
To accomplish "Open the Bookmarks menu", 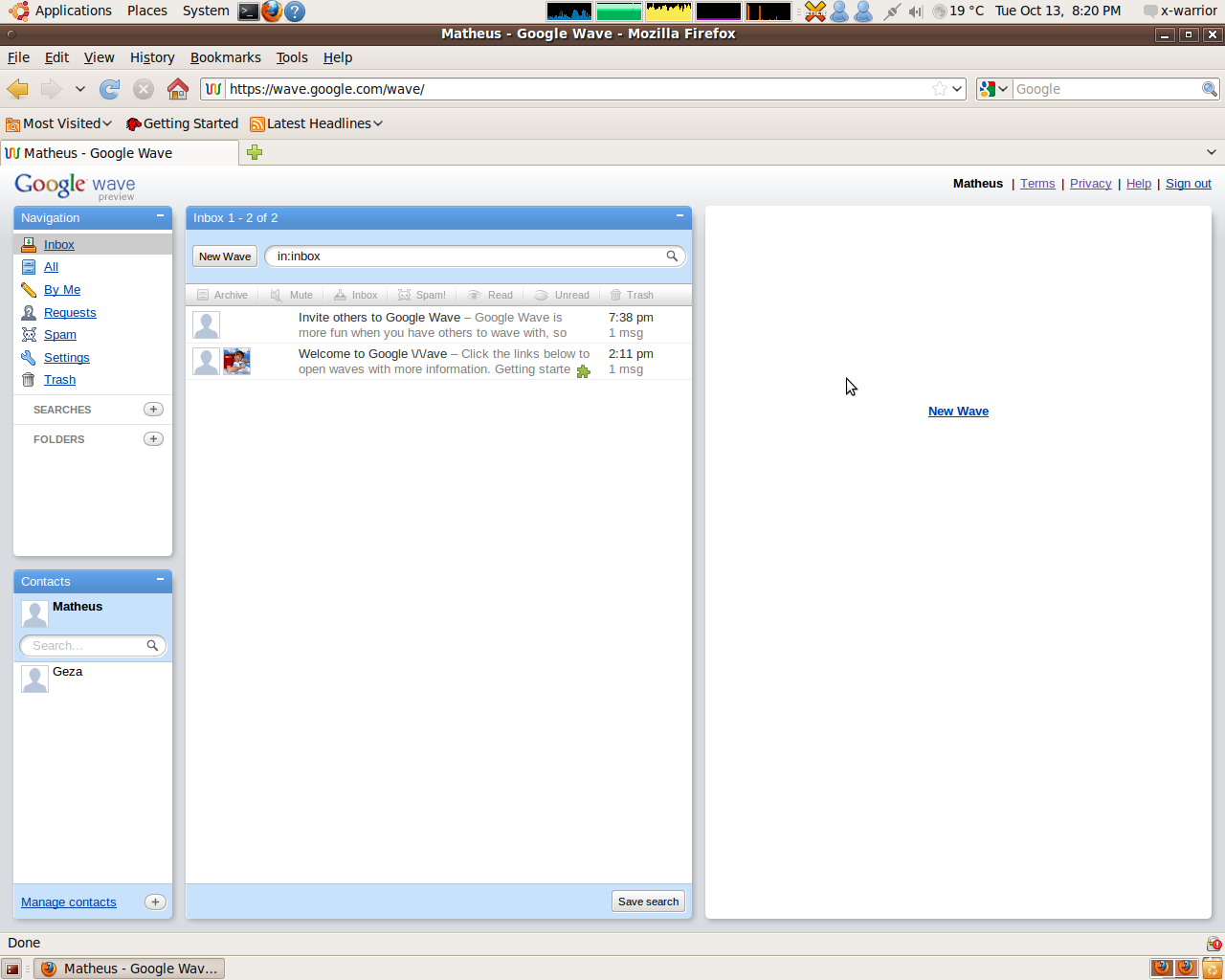I will click(226, 57).
